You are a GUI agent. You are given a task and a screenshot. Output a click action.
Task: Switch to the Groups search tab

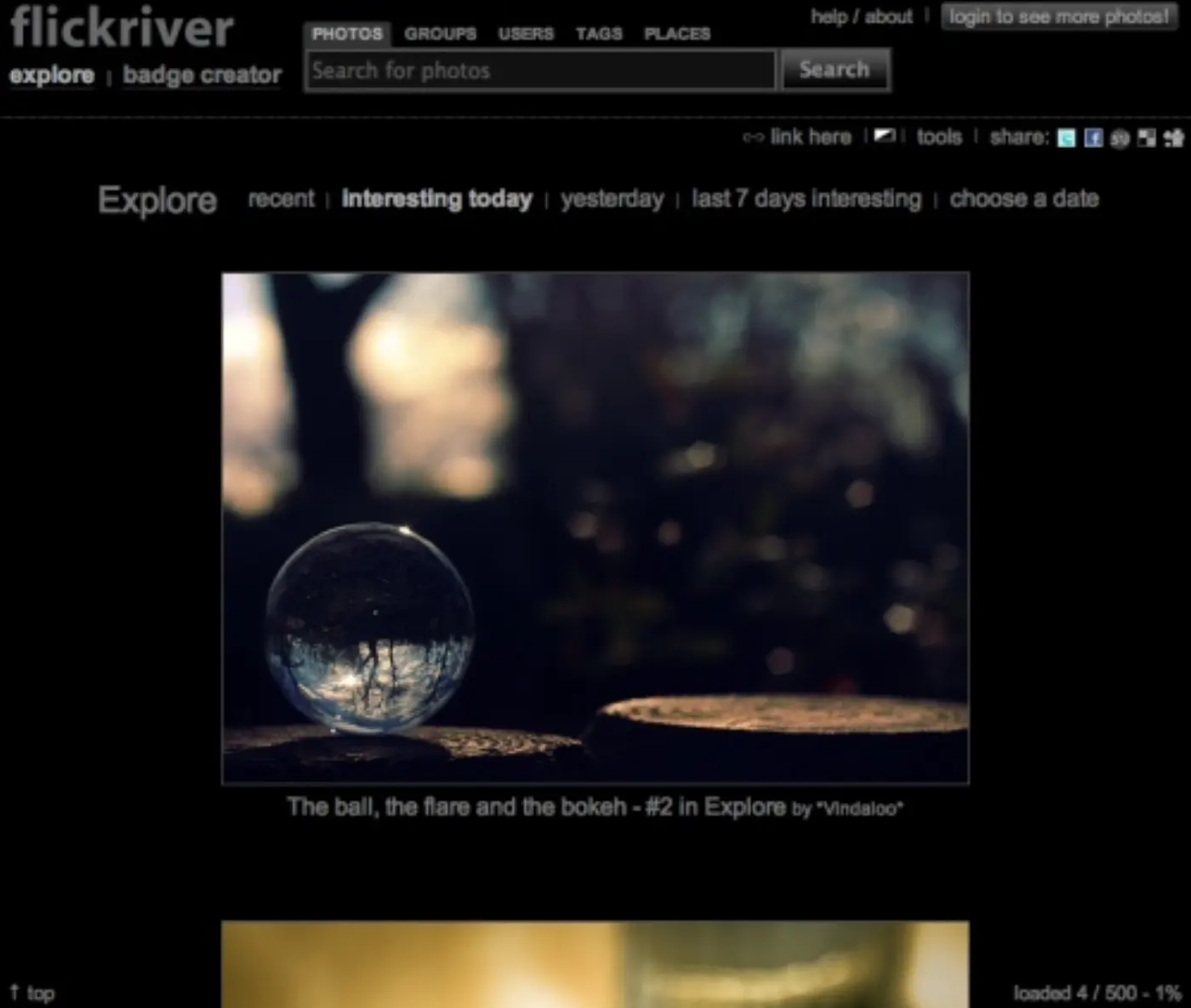(x=441, y=34)
